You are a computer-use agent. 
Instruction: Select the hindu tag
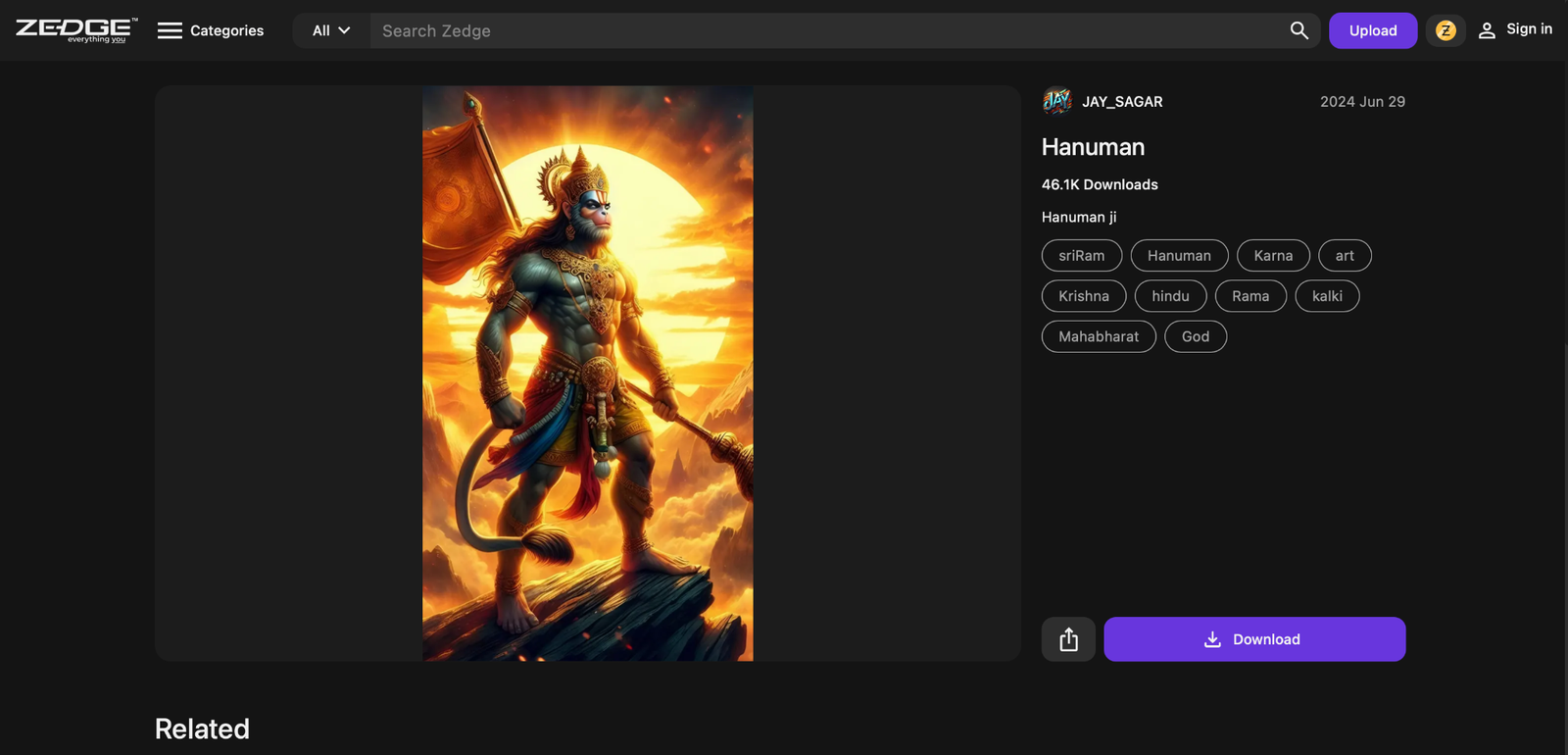coord(1170,296)
